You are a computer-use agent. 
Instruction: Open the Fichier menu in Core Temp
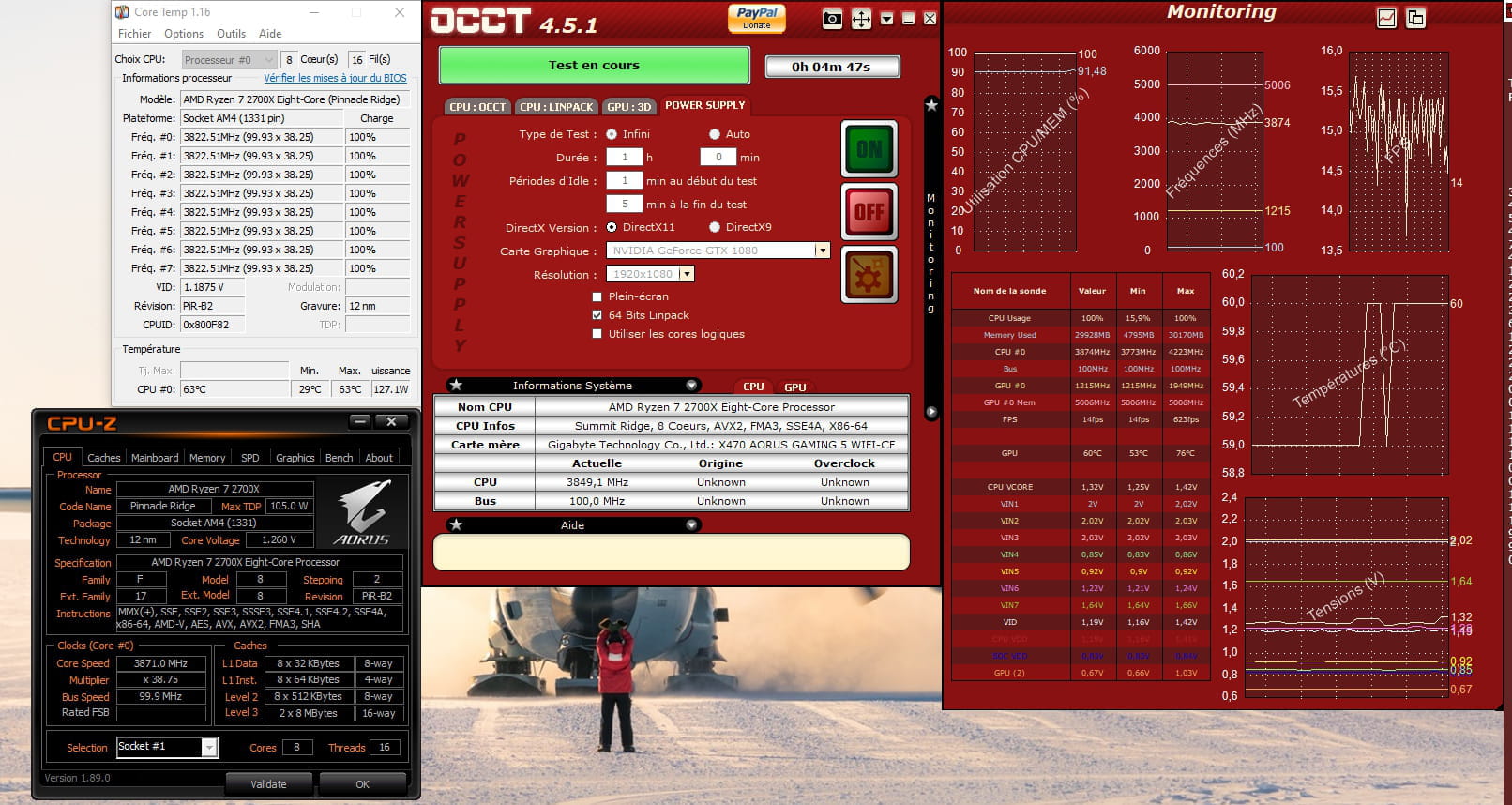135,34
